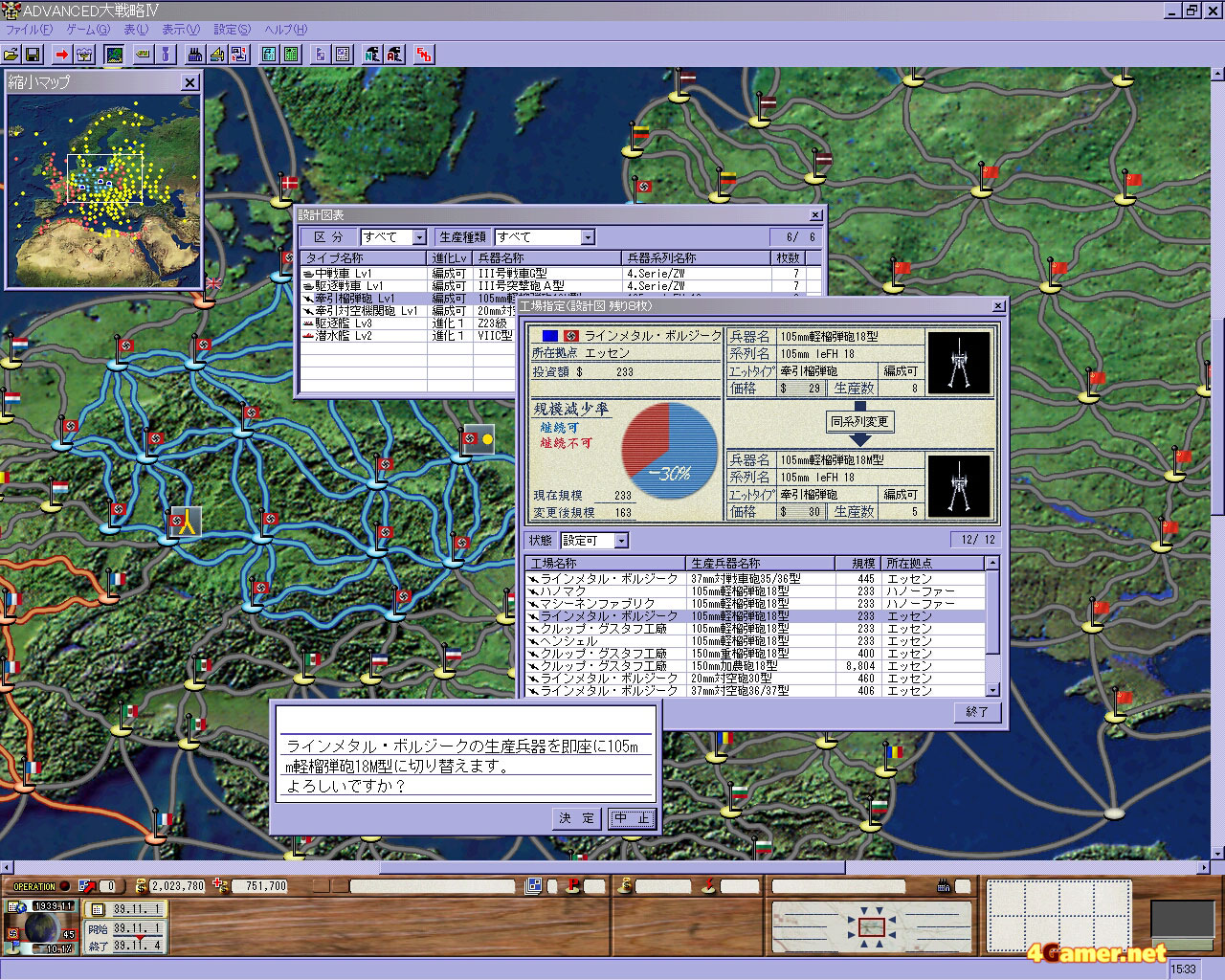This screenshot has height=980, width=1225.
Task: Select the ヘンシェル factory row
Action: pos(755,641)
